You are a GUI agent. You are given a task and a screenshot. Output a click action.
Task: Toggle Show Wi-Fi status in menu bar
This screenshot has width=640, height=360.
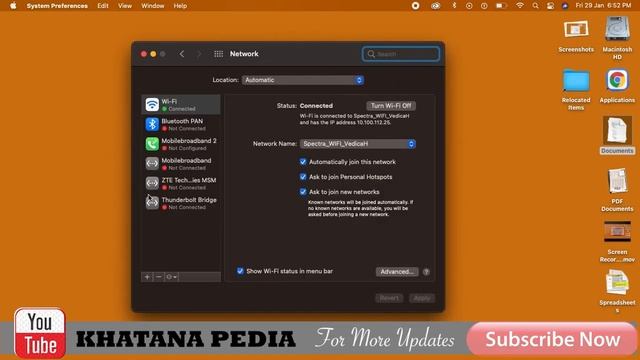coord(240,271)
